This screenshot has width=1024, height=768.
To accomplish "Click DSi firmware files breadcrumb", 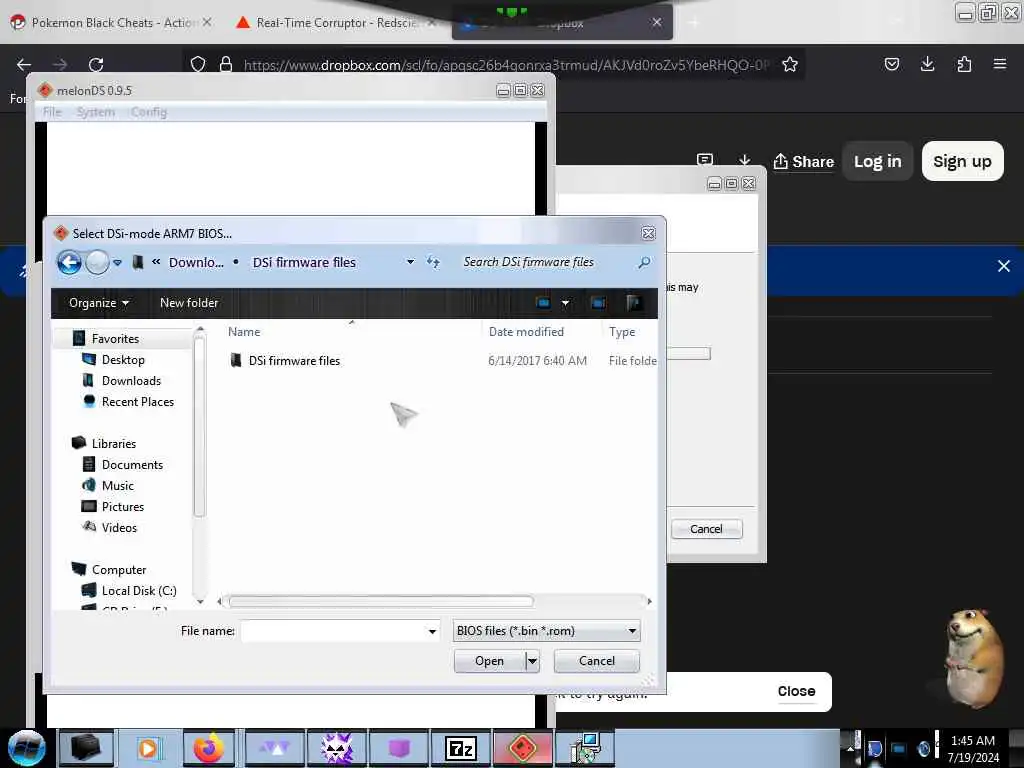I will pyautogui.click(x=304, y=263).
